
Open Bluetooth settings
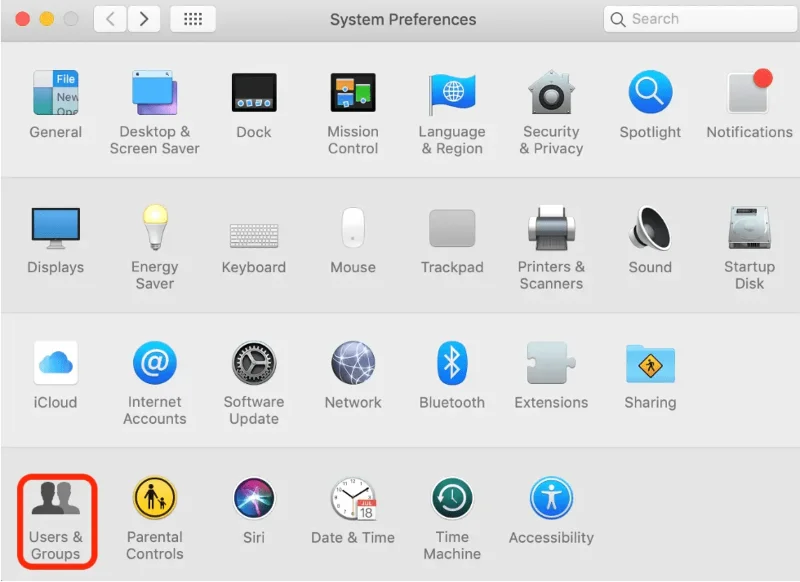click(452, 364)
